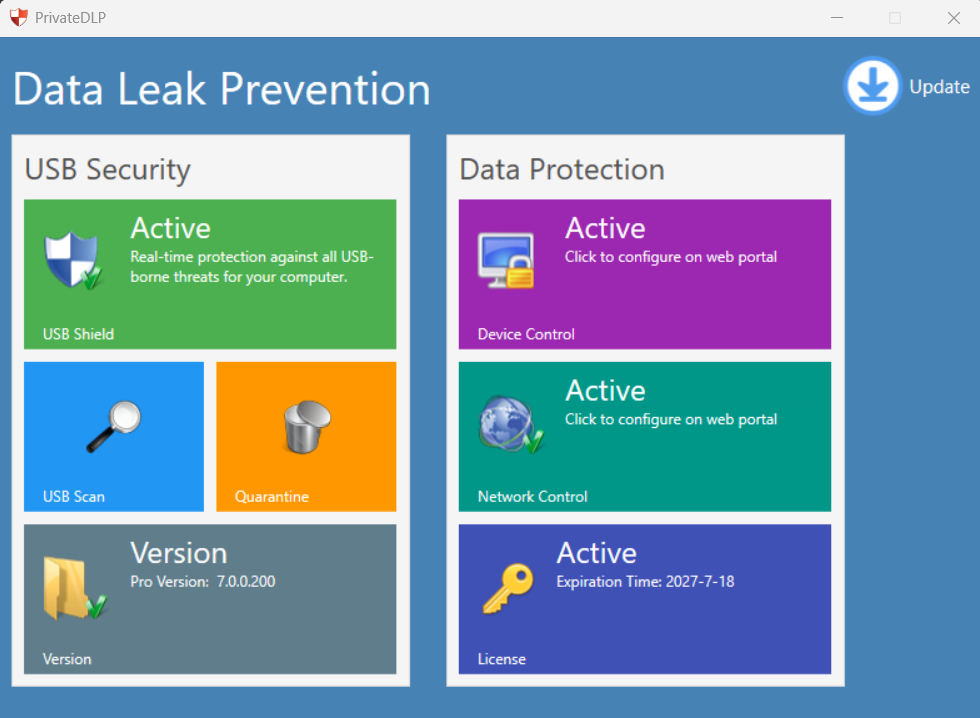Click the USB Scan label
This screenshot has width=980, height=718.
pos(74,497)
